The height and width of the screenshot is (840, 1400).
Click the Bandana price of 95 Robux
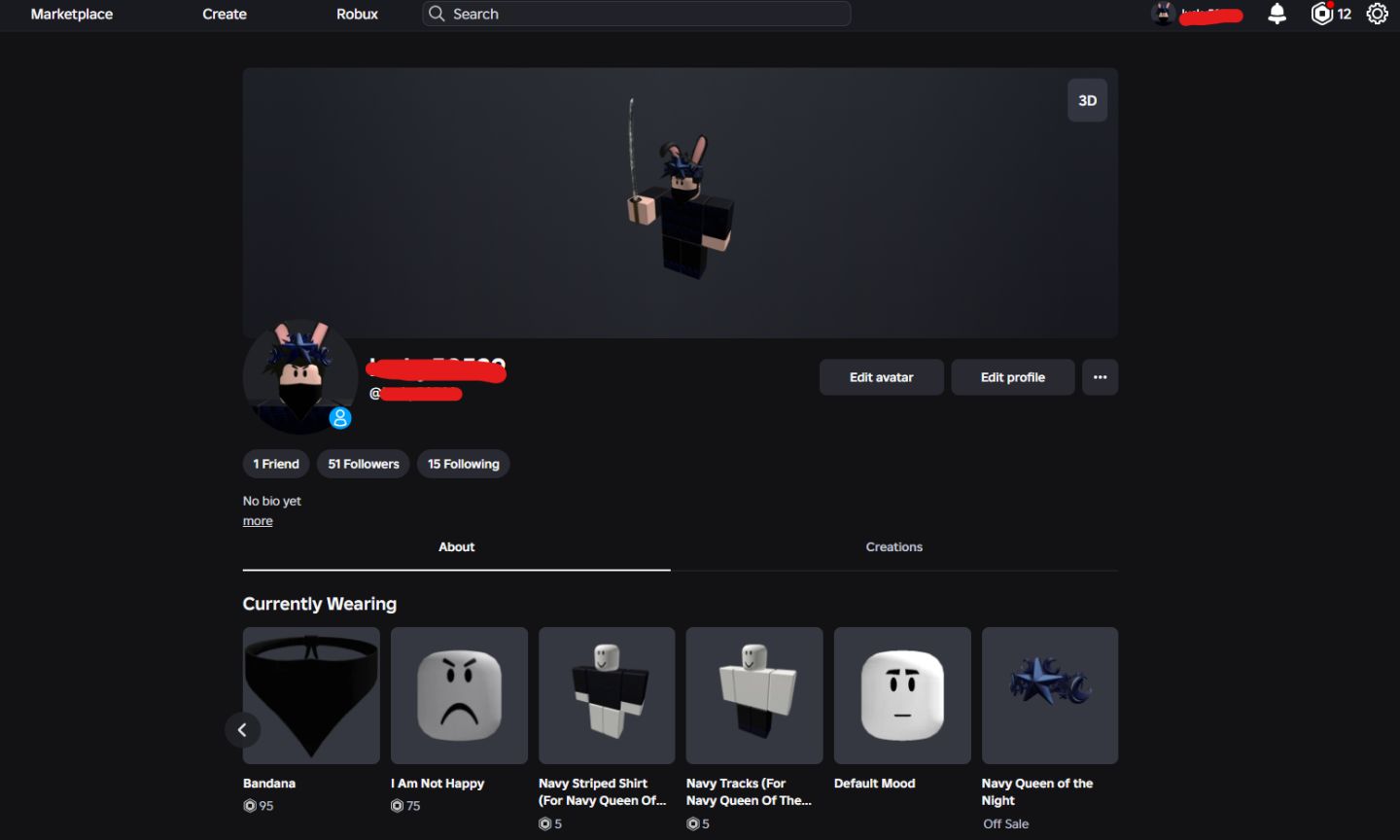(x=259, y=806)
